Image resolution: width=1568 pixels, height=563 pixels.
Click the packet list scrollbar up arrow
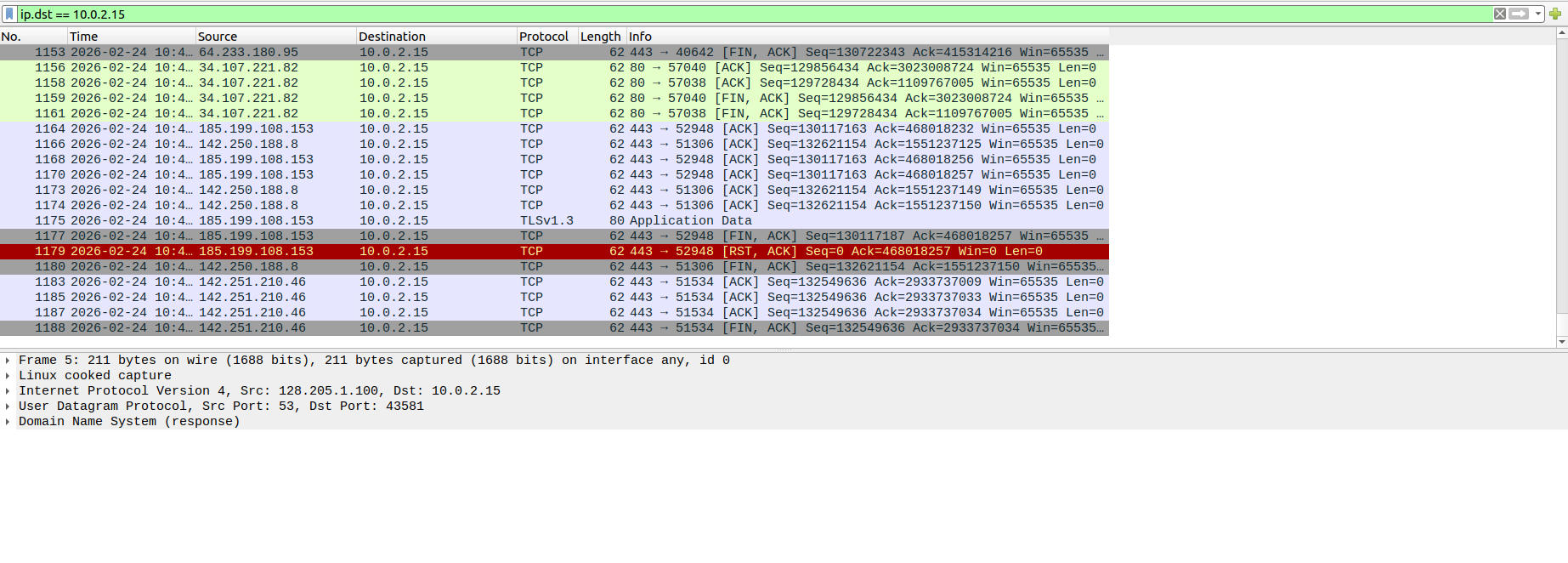click(1562, 33)
